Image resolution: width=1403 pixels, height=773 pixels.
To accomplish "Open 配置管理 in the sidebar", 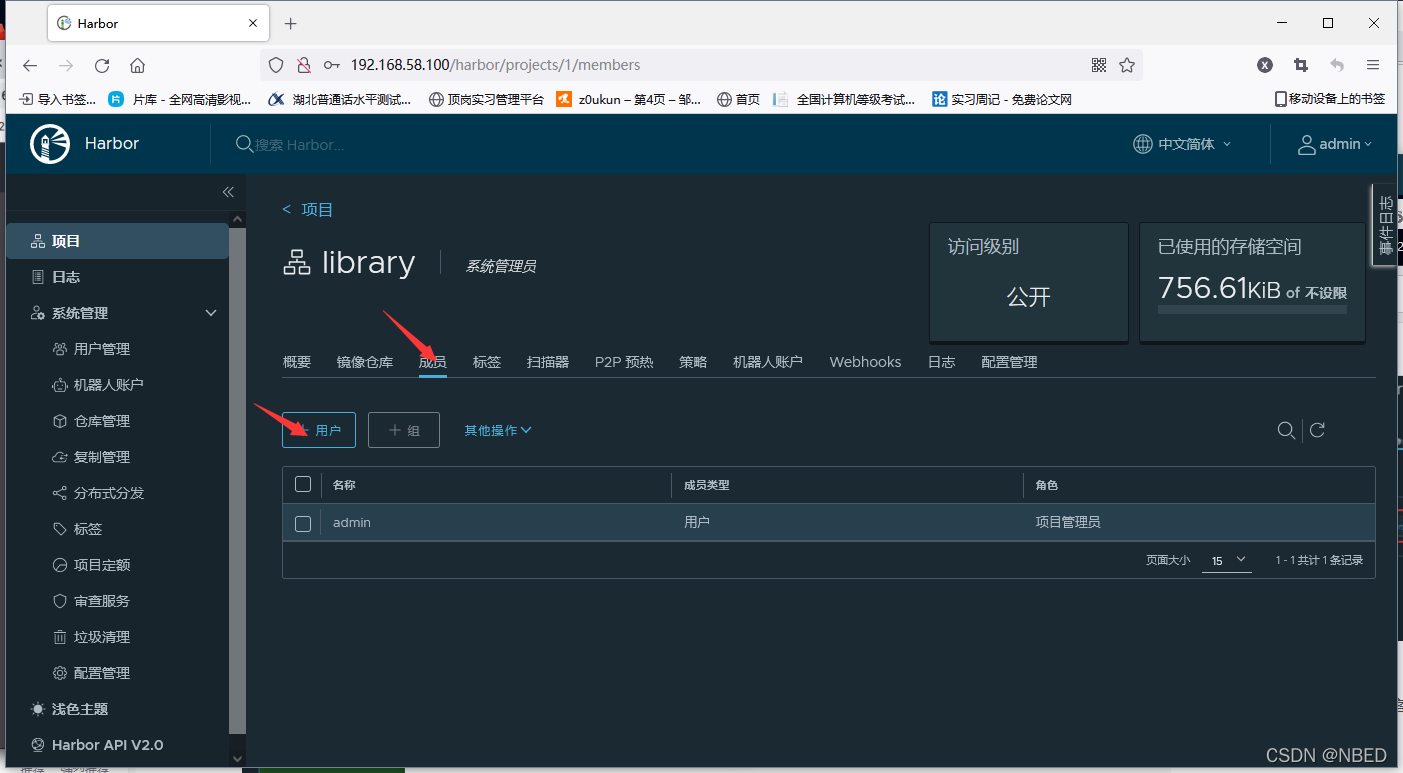I will 102,673.
